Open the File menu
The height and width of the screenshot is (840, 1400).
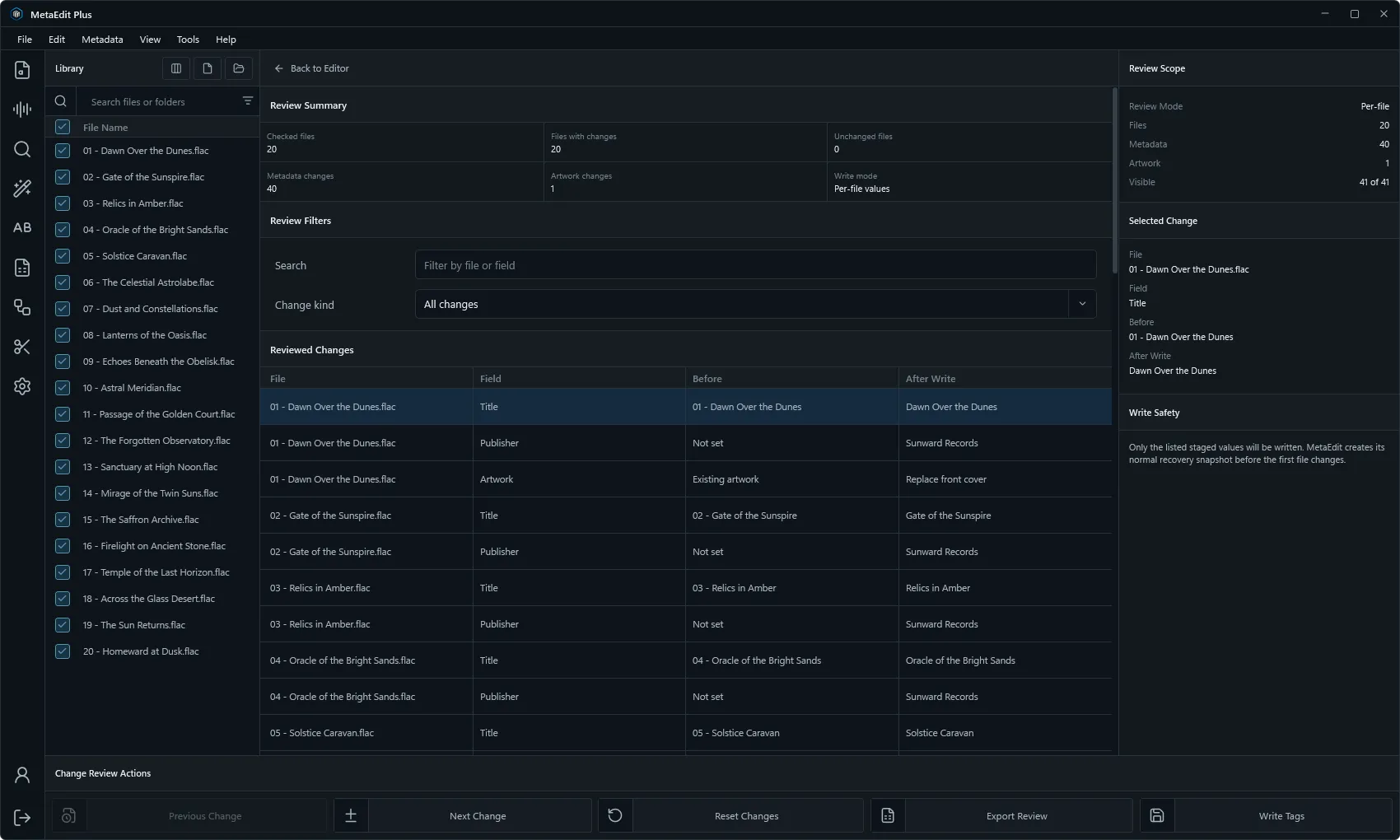pos(25,40)
